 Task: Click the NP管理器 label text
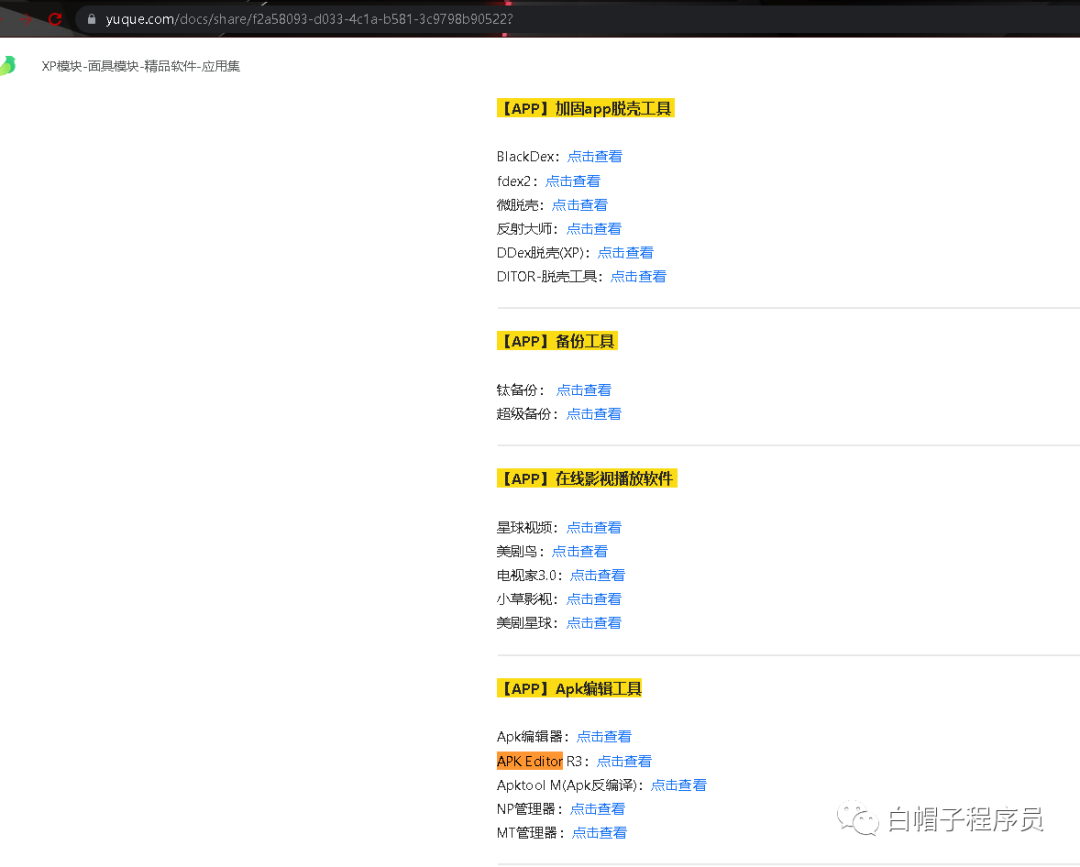click(x=527, y=808)
